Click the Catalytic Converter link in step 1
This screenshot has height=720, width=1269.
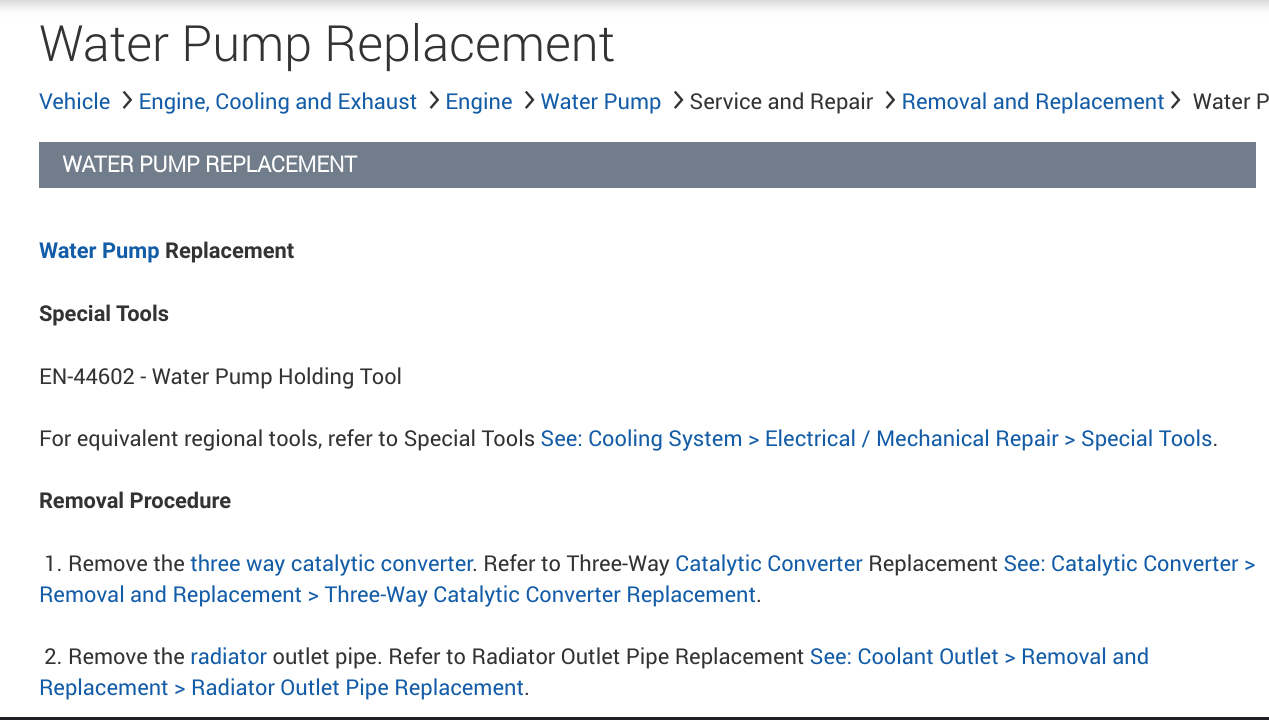pos(769,564)
